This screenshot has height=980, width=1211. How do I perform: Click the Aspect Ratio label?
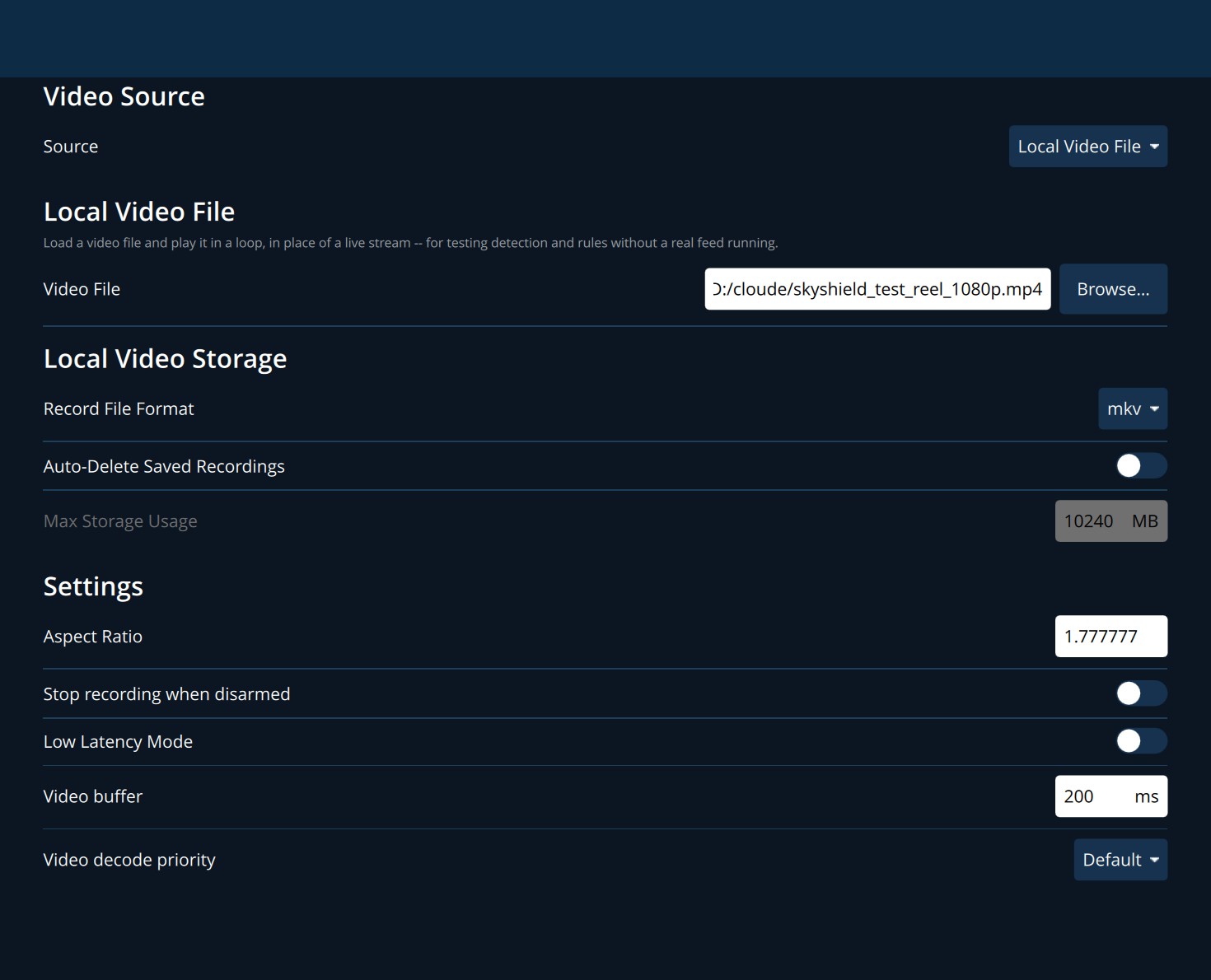tap(93, 637)
